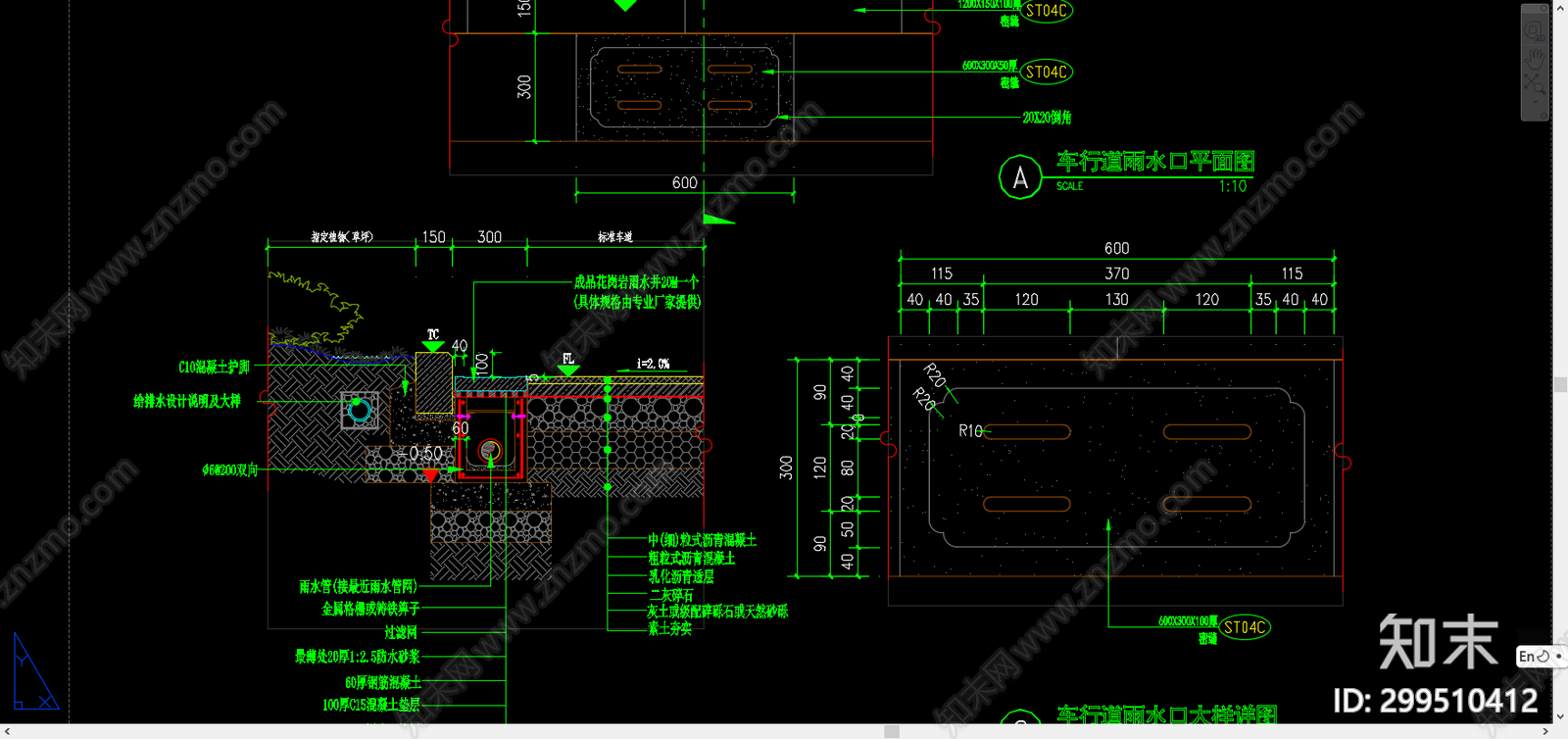Open the 2D navigation wheel
The height and width of the screenshot is (739, 1568).
(1534, 32)
